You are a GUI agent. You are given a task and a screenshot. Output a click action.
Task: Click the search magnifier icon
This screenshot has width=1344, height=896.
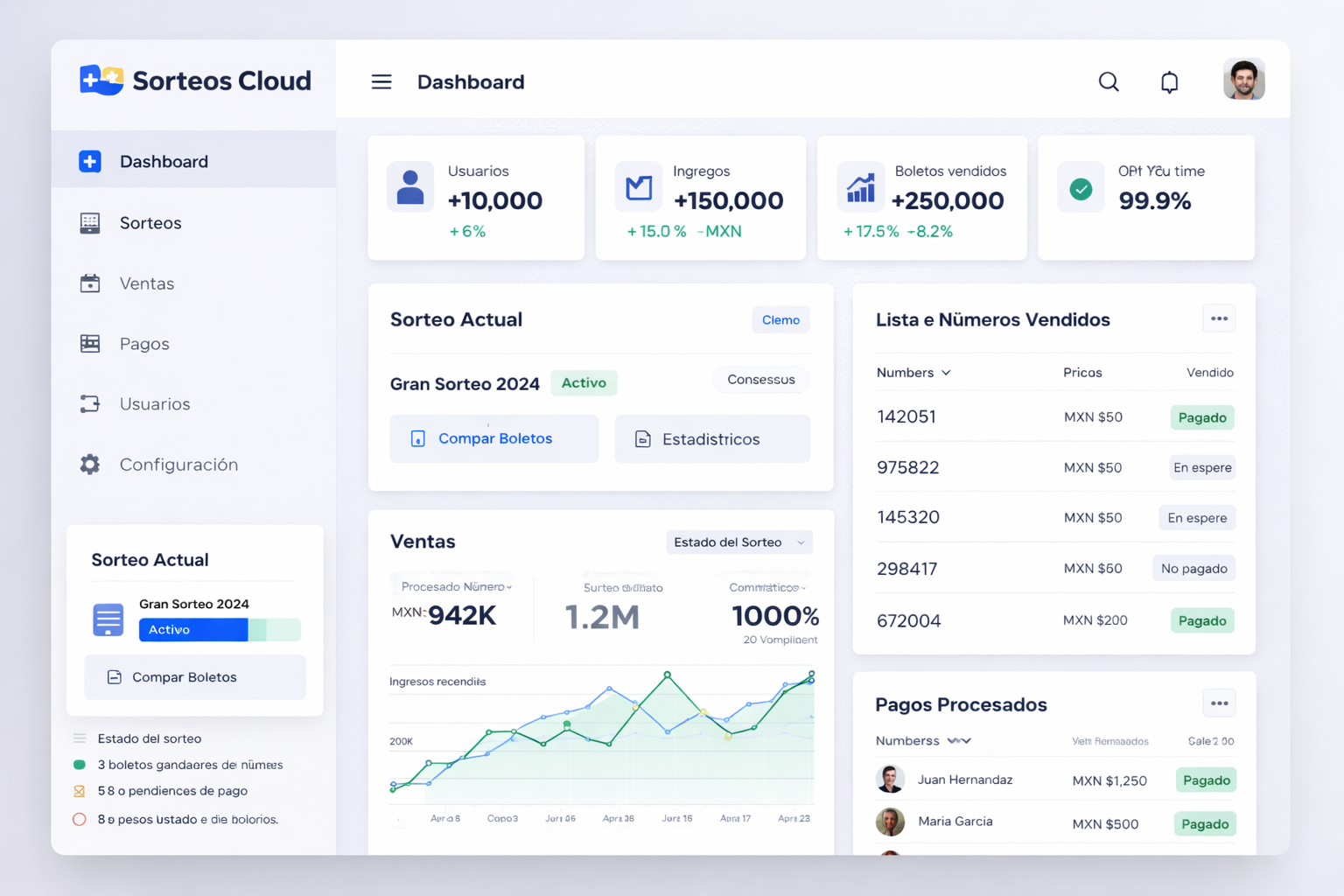click(x=1109, y=81)
